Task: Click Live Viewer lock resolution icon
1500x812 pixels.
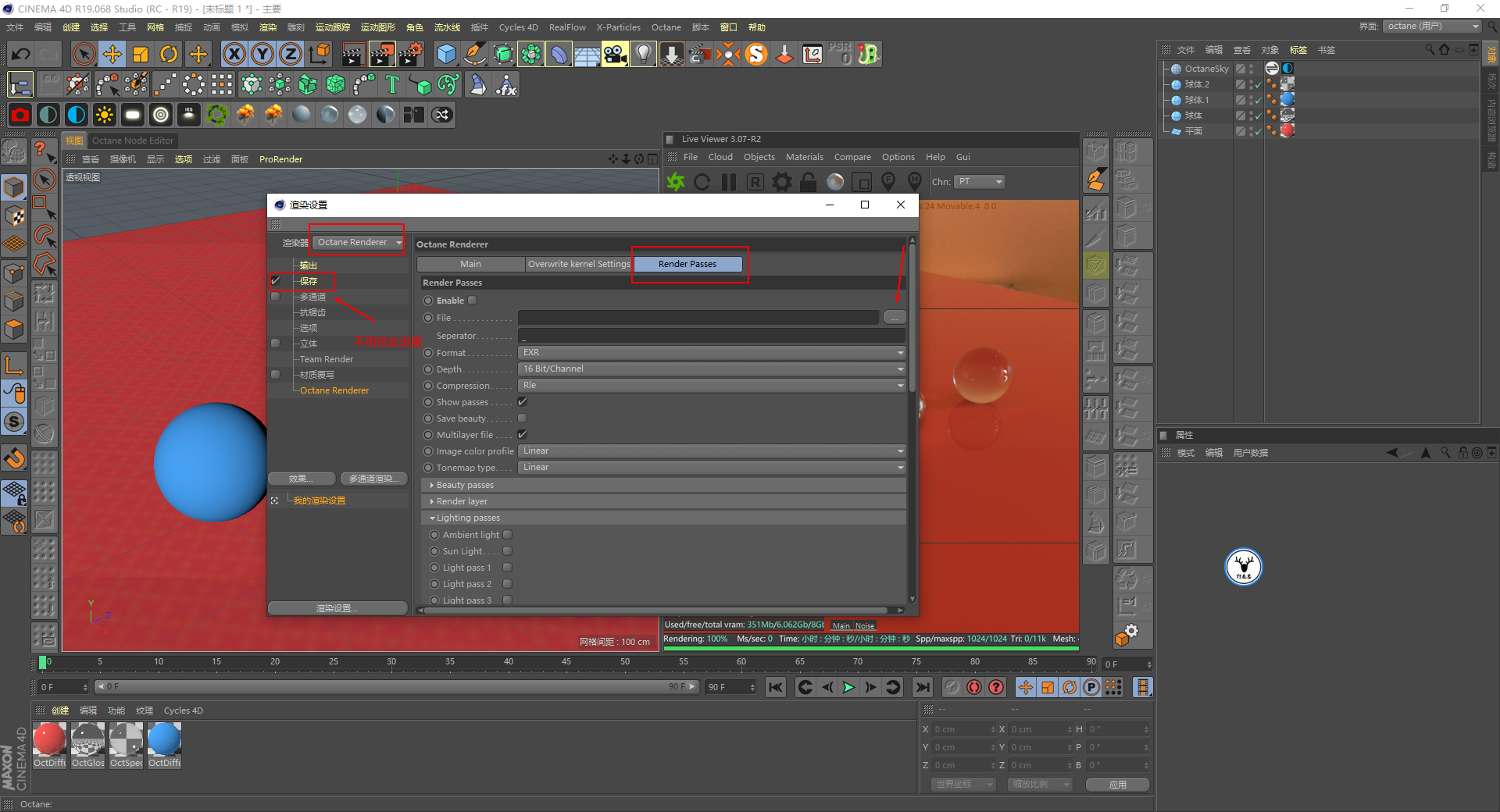Action: pyautogui.click(x=808, y=182)
